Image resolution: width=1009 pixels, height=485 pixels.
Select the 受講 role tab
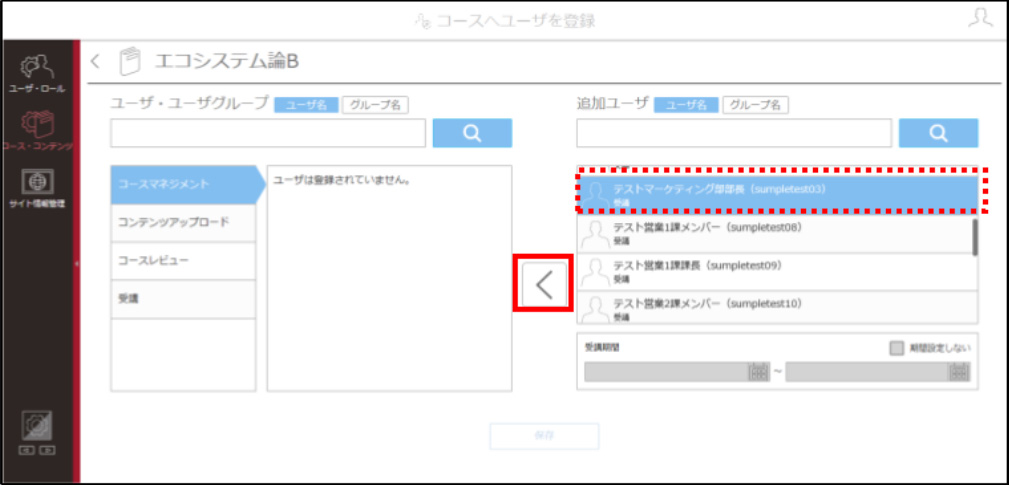(183, 299)
